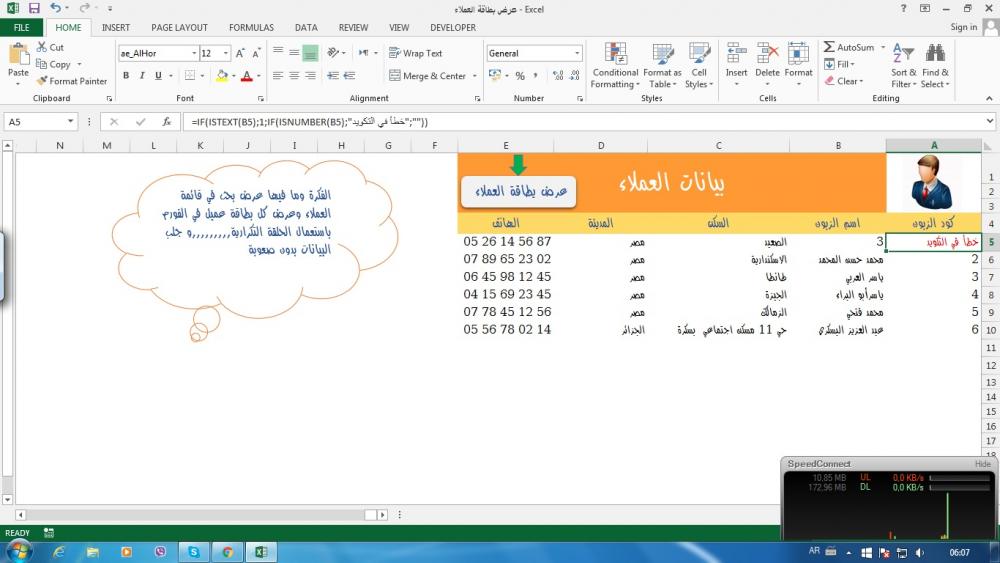Screen dimensions: 1000x563
Task: Click Hide in SpeedConnect widget
Action: pyautogui.click(x=983, y=464)
